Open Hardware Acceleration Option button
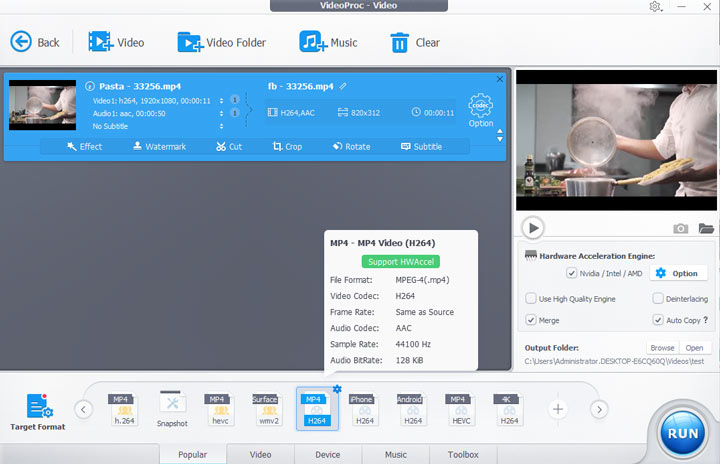 tap(678, 273)
